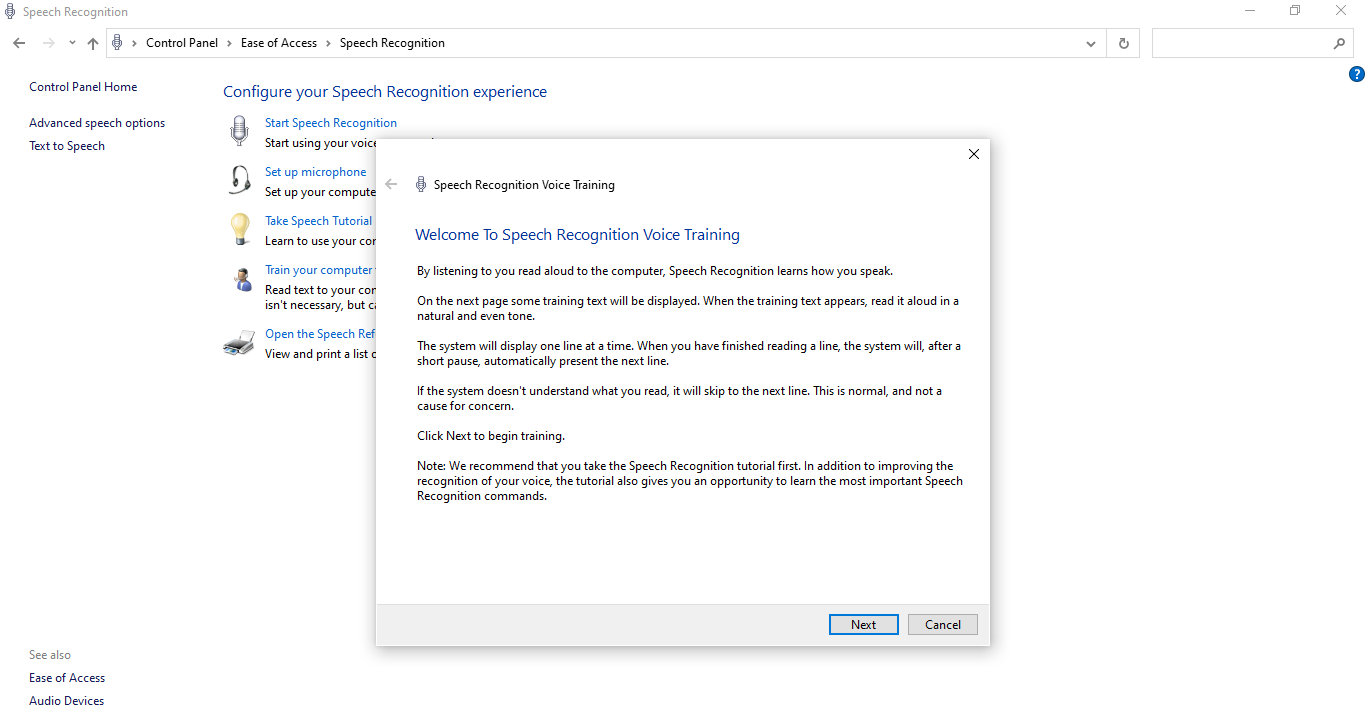Open Advanced speech options
This screenshot has width=1366, height=727.
point(97,123)
